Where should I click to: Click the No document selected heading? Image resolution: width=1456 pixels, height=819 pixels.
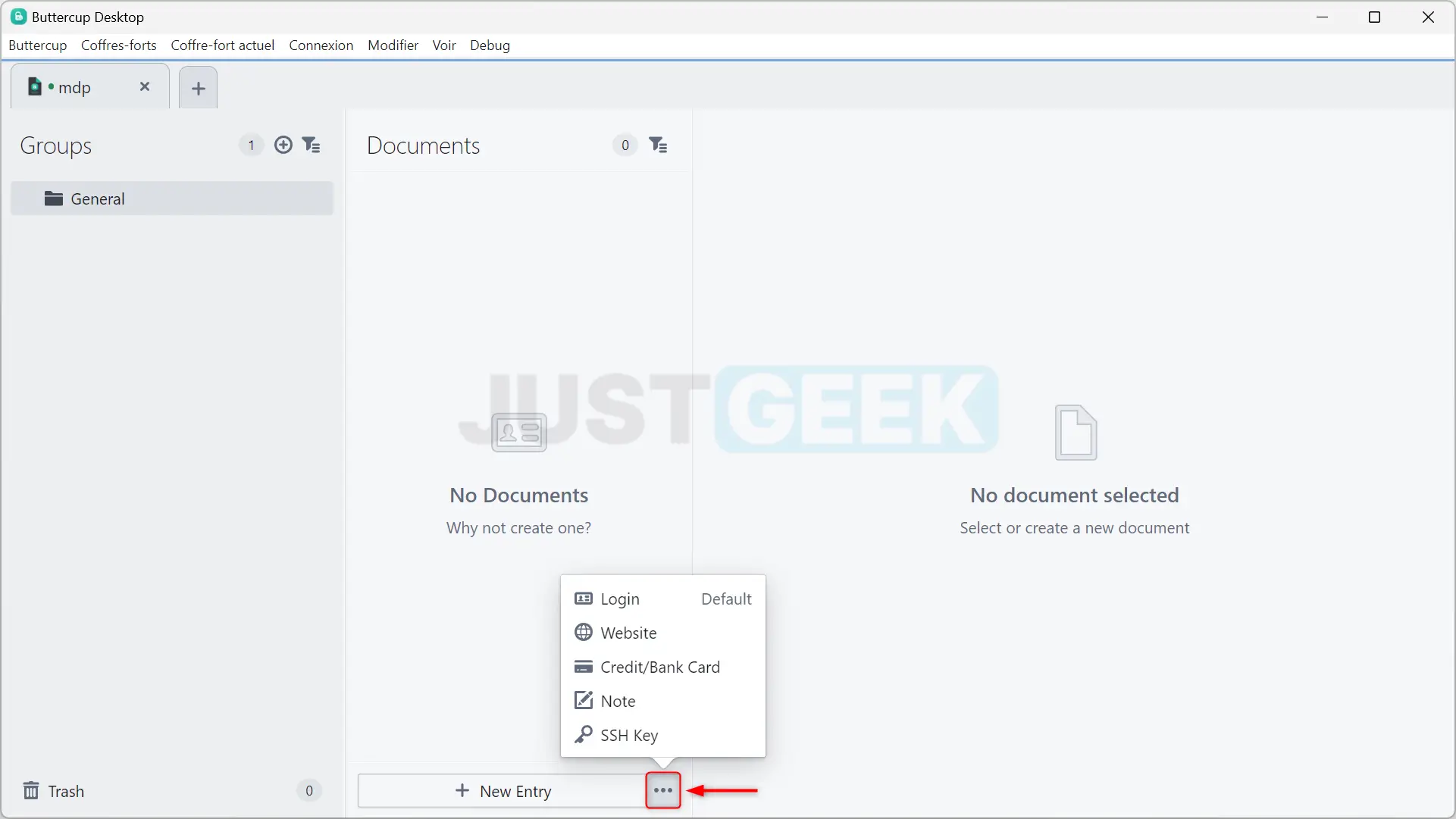[x=1075, y=495]
